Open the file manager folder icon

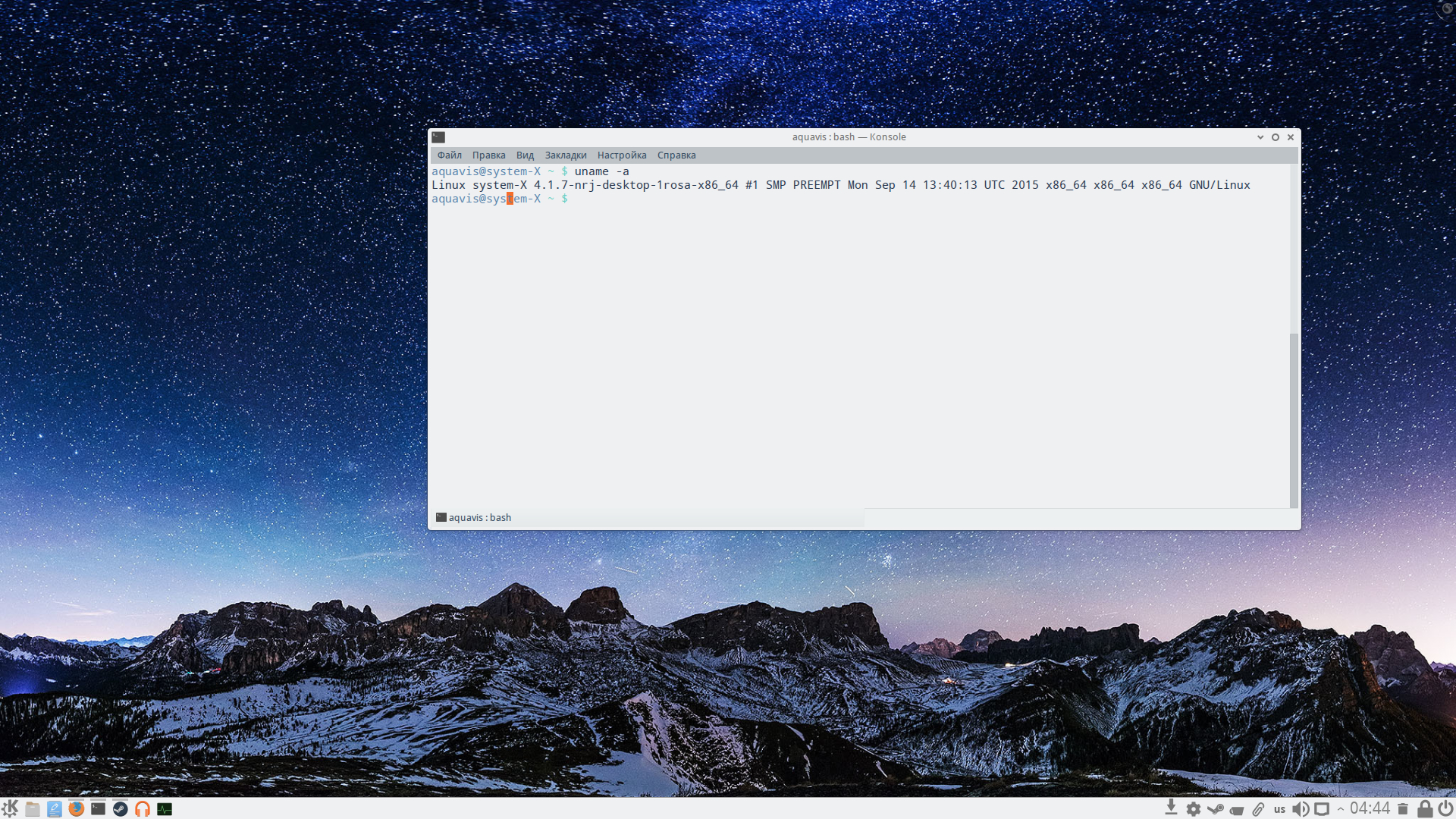point(32,808)
